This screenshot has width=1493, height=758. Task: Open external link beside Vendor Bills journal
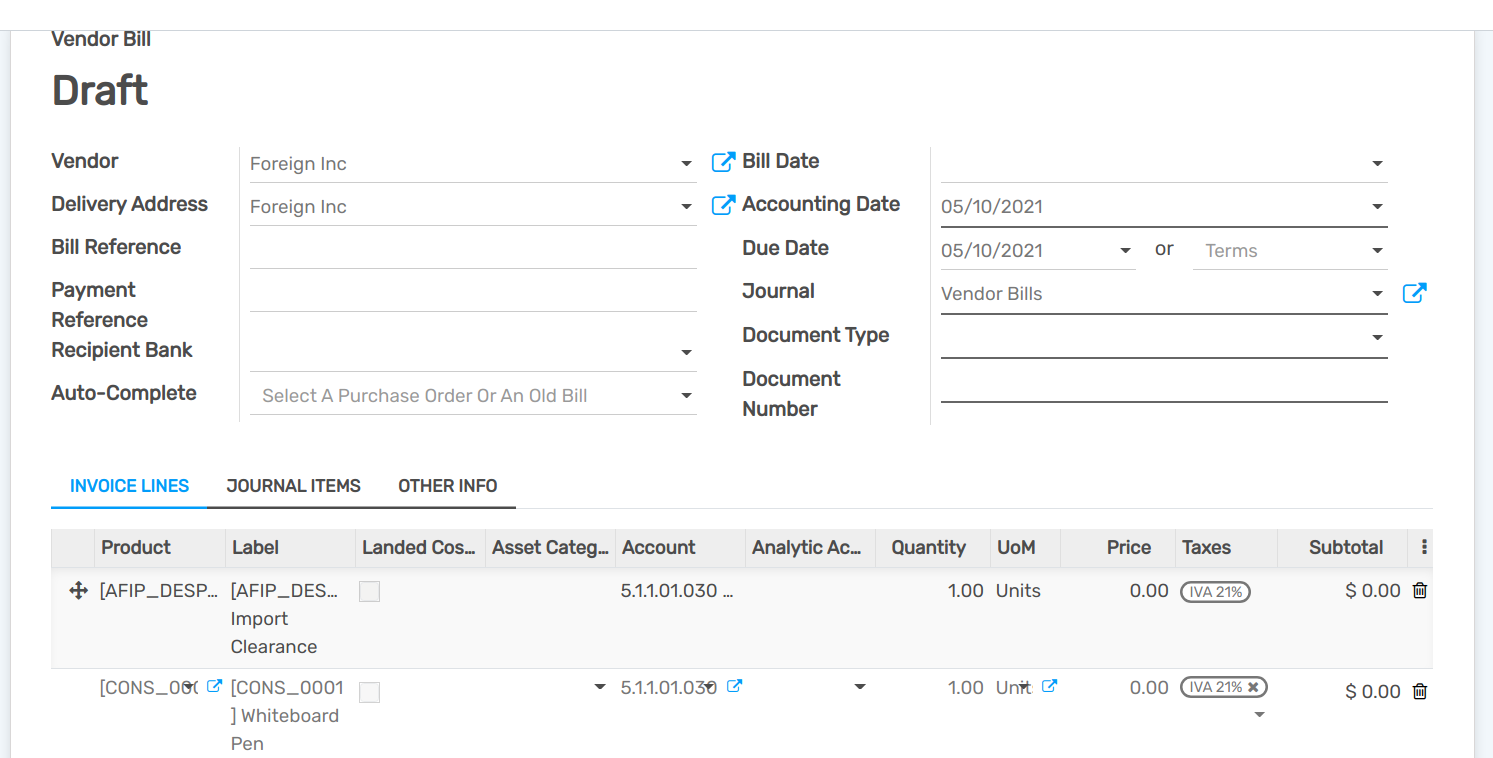tap(1414, 293)
